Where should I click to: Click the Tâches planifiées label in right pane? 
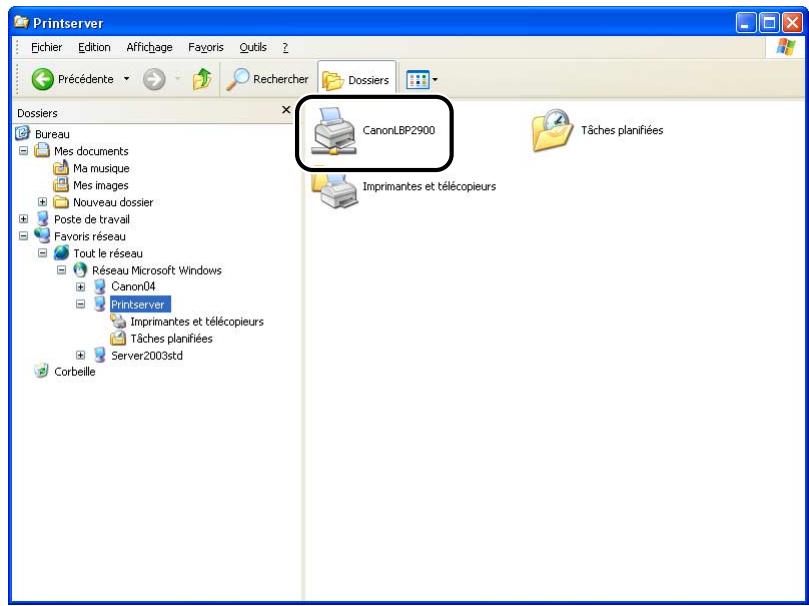[622, 130]
